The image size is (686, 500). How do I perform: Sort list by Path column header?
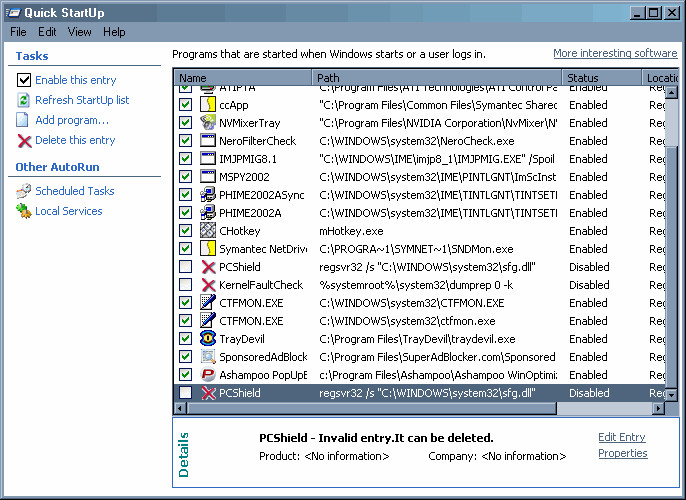437,77
